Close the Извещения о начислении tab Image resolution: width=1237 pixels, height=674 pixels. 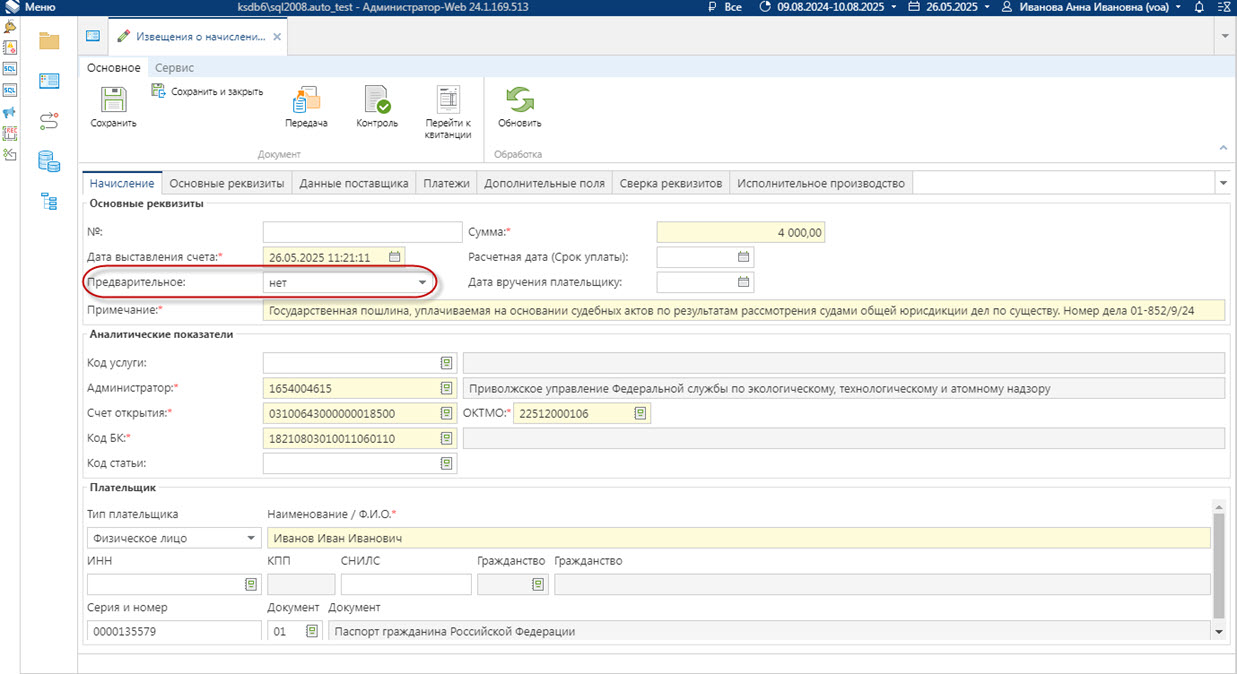point(277,36)
